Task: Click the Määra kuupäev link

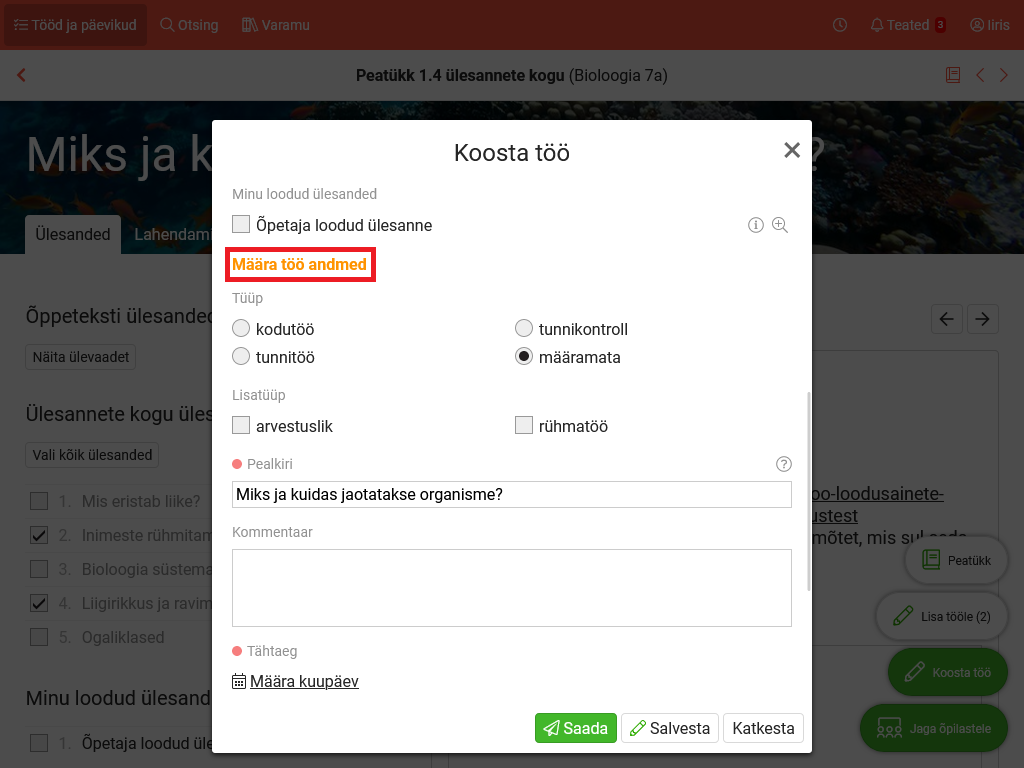Action: point(304,681)
